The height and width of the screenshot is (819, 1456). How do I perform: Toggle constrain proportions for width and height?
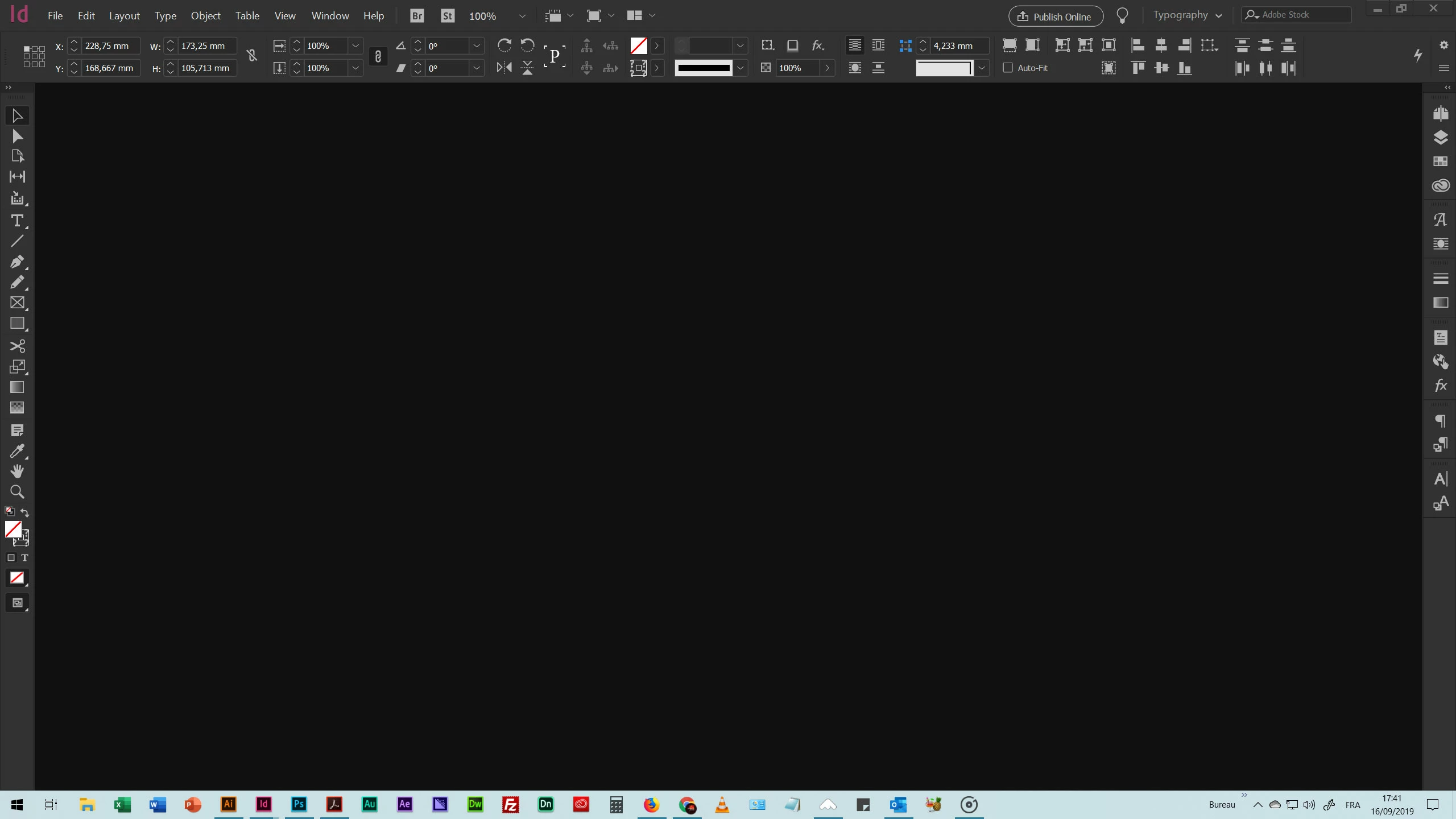click(252, 56)
